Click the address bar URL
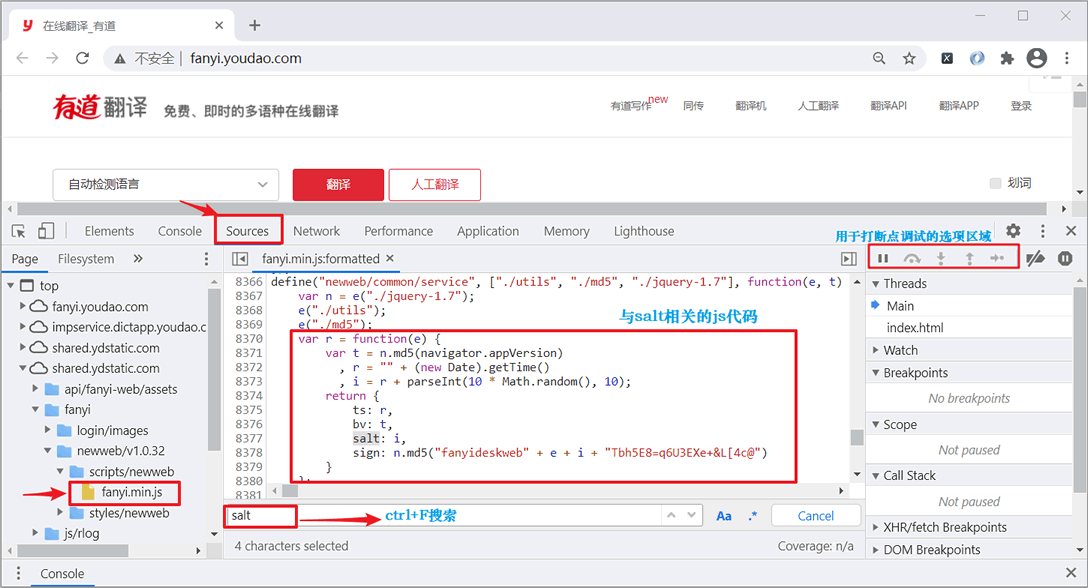This screenshot has height=588, width=1088. (246, 58)
